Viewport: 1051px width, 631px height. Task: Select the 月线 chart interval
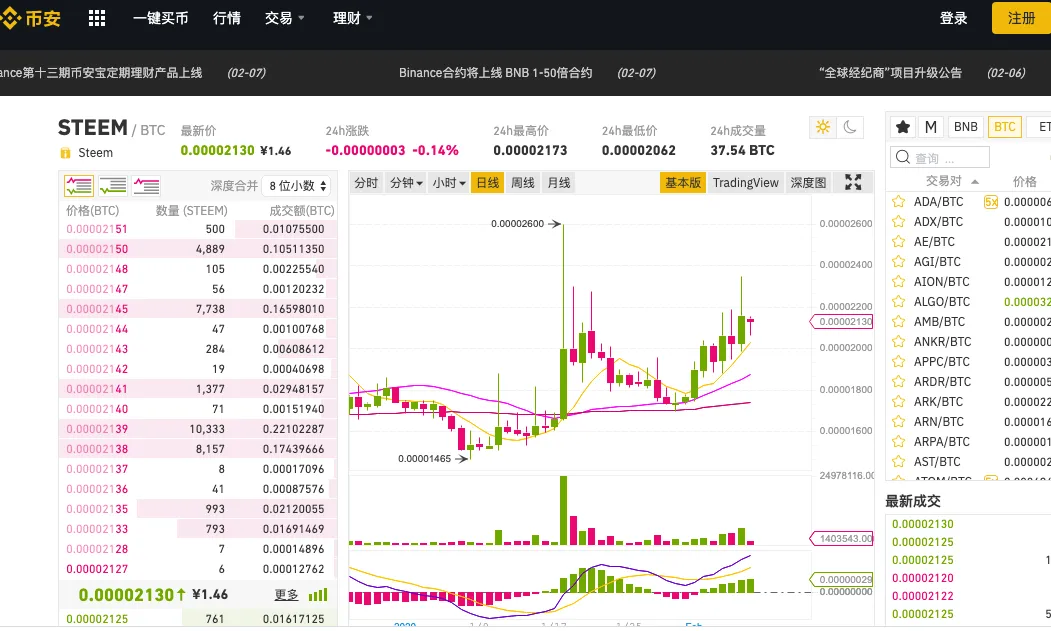click(559, 182)
